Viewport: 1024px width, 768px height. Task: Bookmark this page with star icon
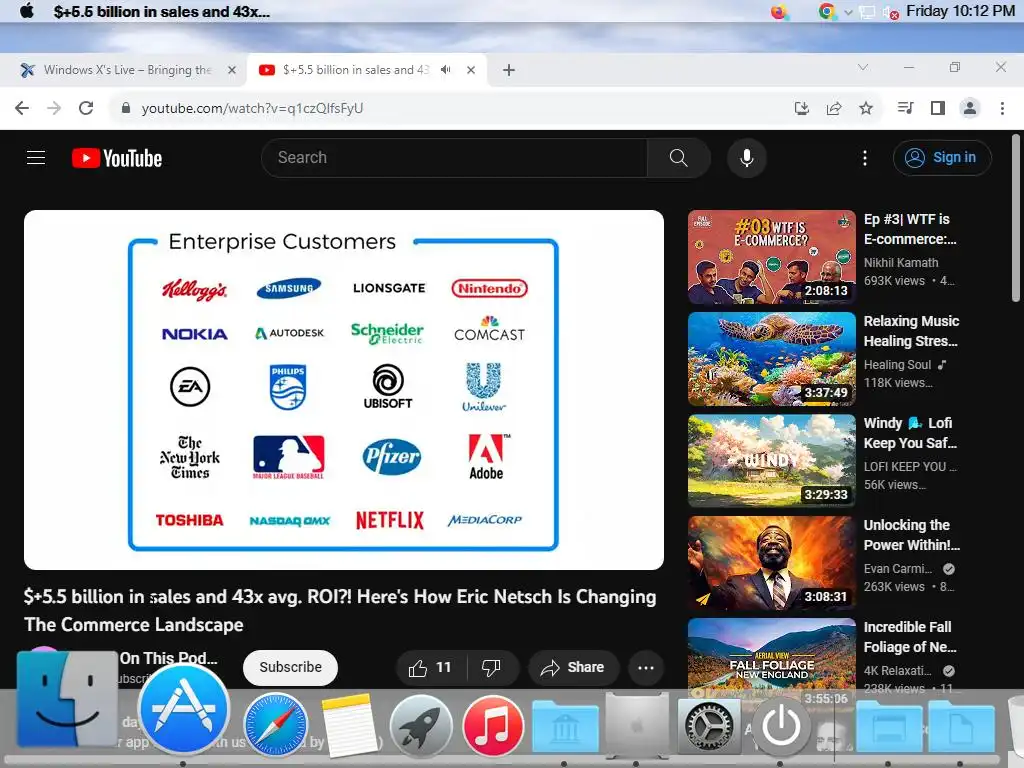866,108
